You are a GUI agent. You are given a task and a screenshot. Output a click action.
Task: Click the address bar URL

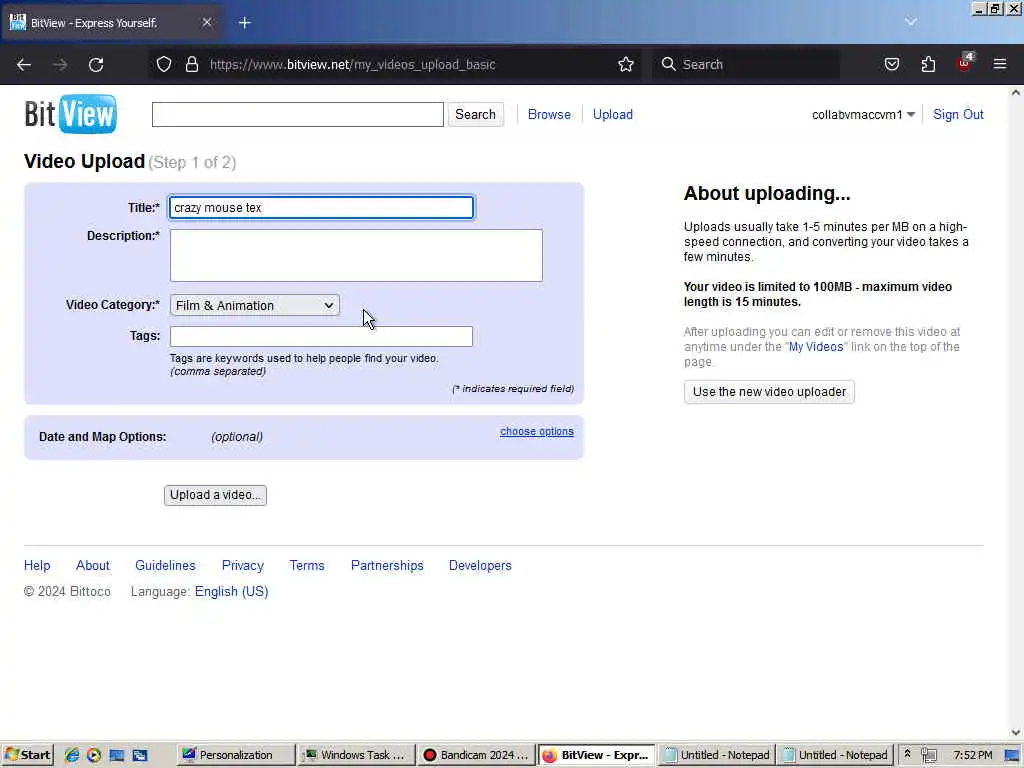pos(353,65)
